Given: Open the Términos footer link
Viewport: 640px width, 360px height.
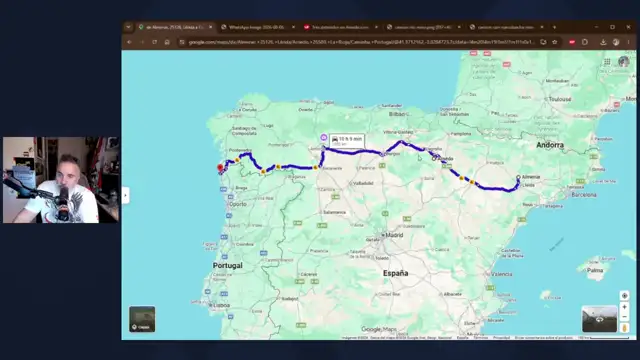Looking at the screenshot, I should coord(481,338).
